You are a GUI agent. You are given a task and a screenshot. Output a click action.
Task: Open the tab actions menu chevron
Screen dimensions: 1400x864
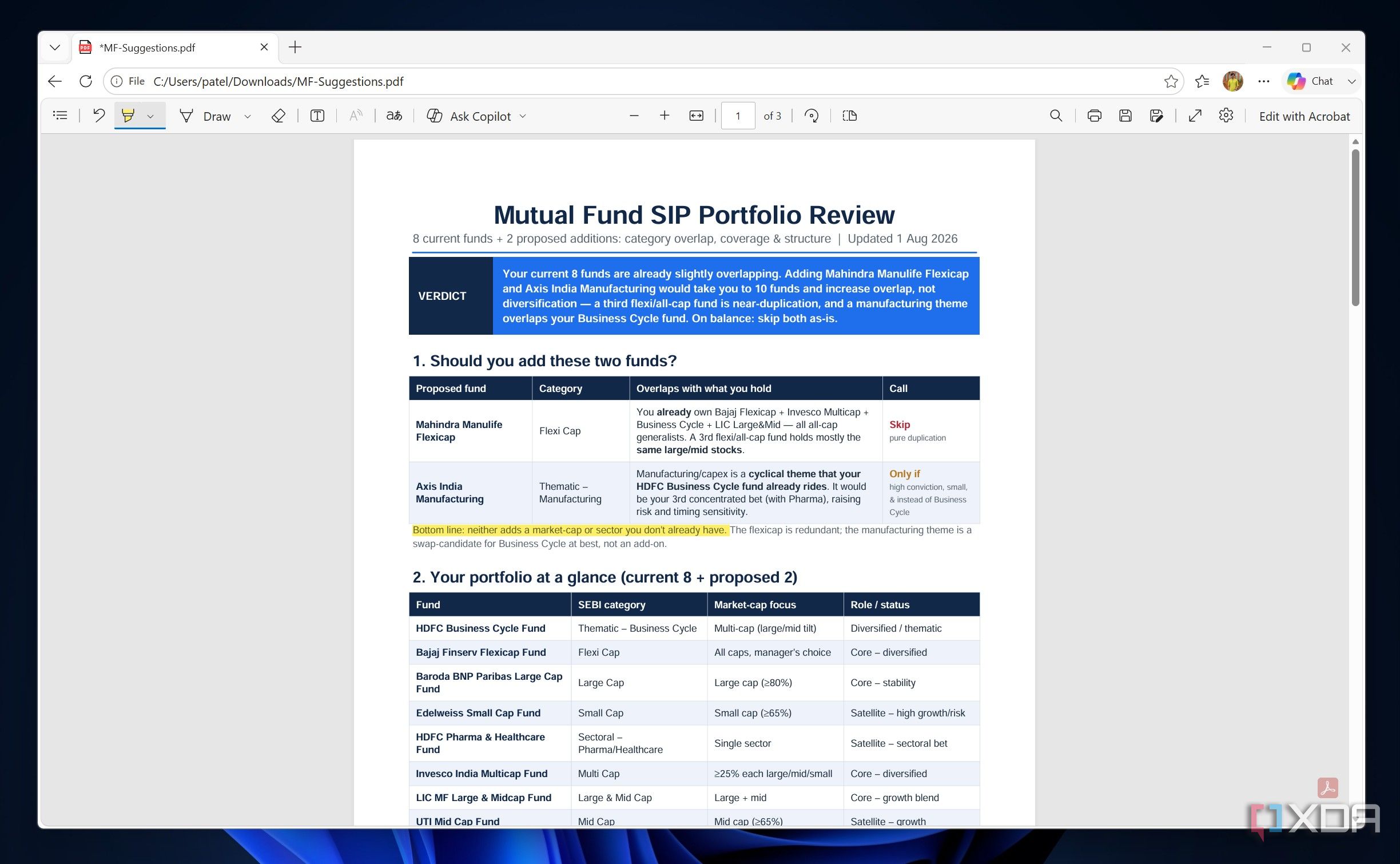pos(55,47)
